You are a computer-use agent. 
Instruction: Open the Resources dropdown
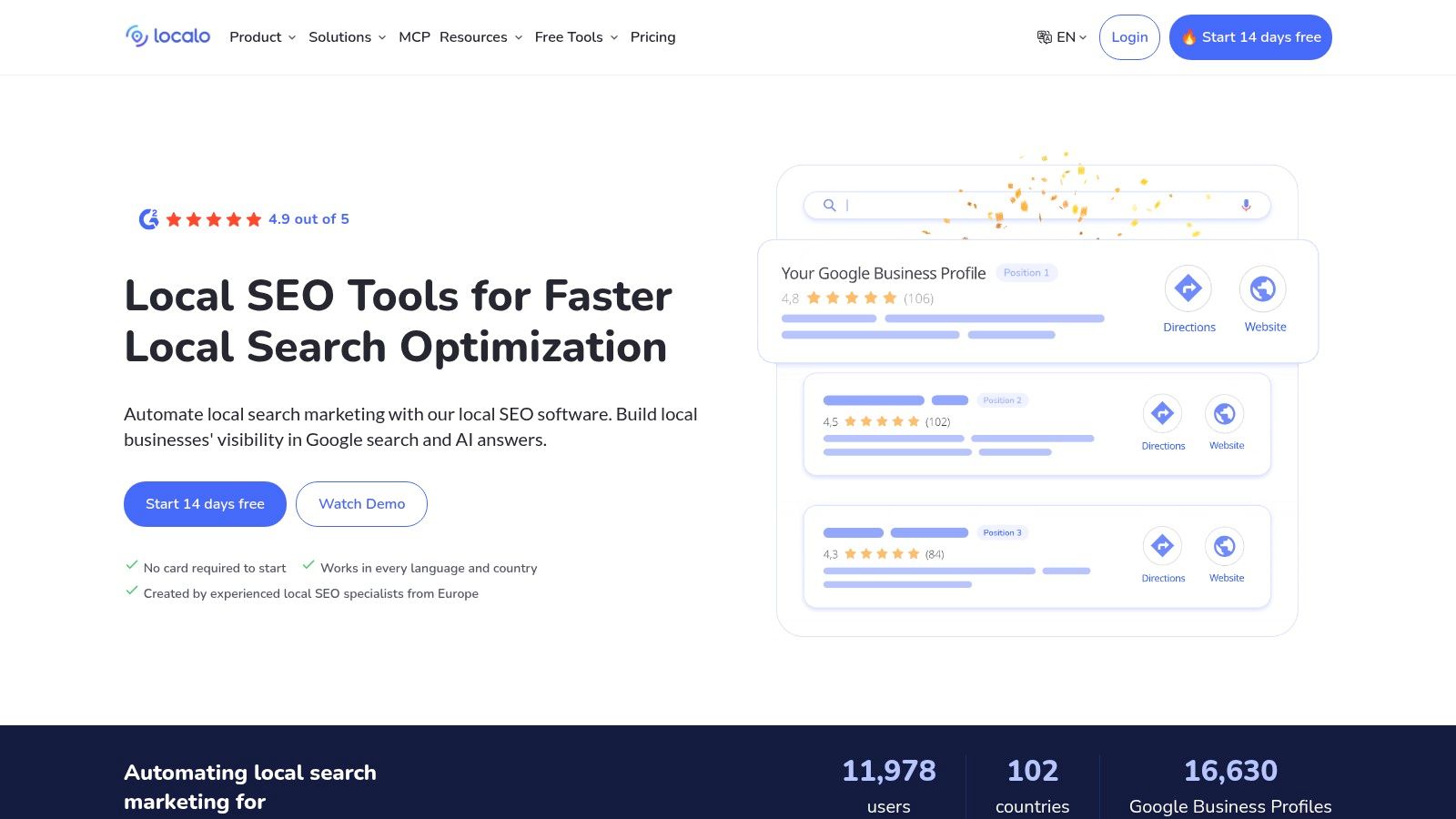[x=480, y=37]
